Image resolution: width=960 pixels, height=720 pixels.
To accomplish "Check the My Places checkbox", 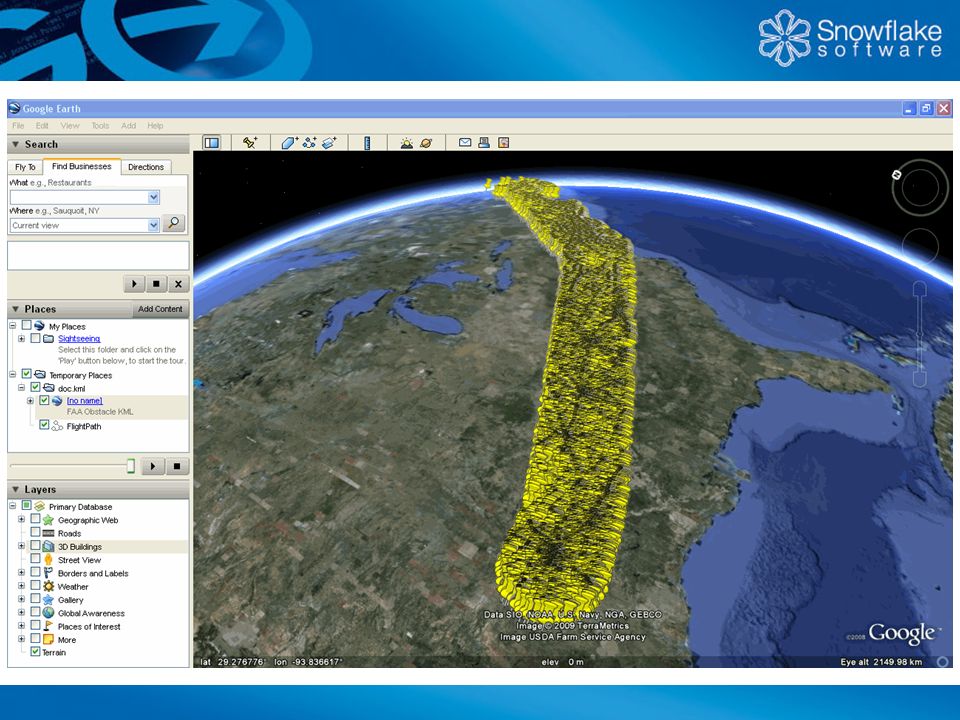I will click(x=26, y=325).
